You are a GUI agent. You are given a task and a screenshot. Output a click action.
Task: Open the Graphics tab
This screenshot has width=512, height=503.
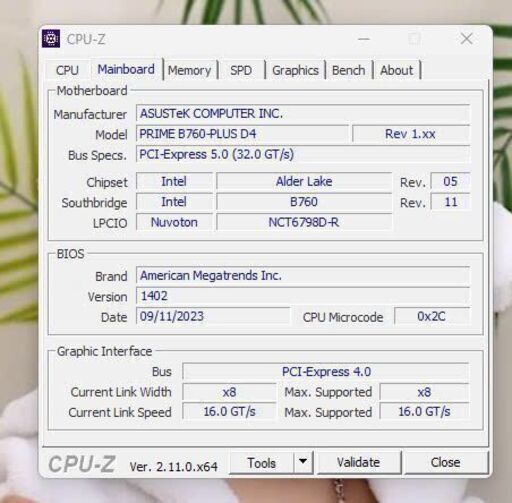click(295, 70)
